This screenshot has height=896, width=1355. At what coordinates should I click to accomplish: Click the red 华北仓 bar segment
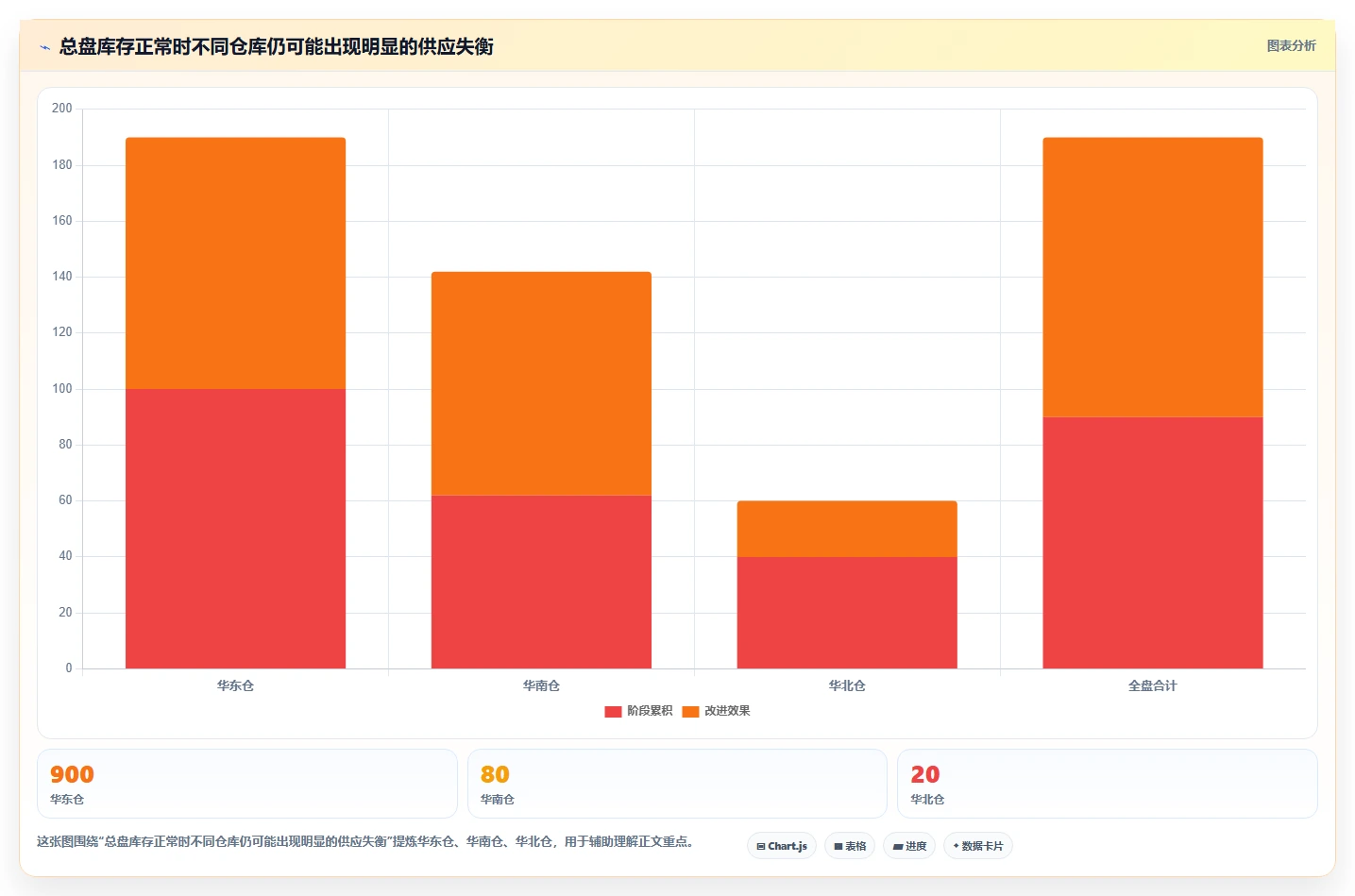[847, 613]
